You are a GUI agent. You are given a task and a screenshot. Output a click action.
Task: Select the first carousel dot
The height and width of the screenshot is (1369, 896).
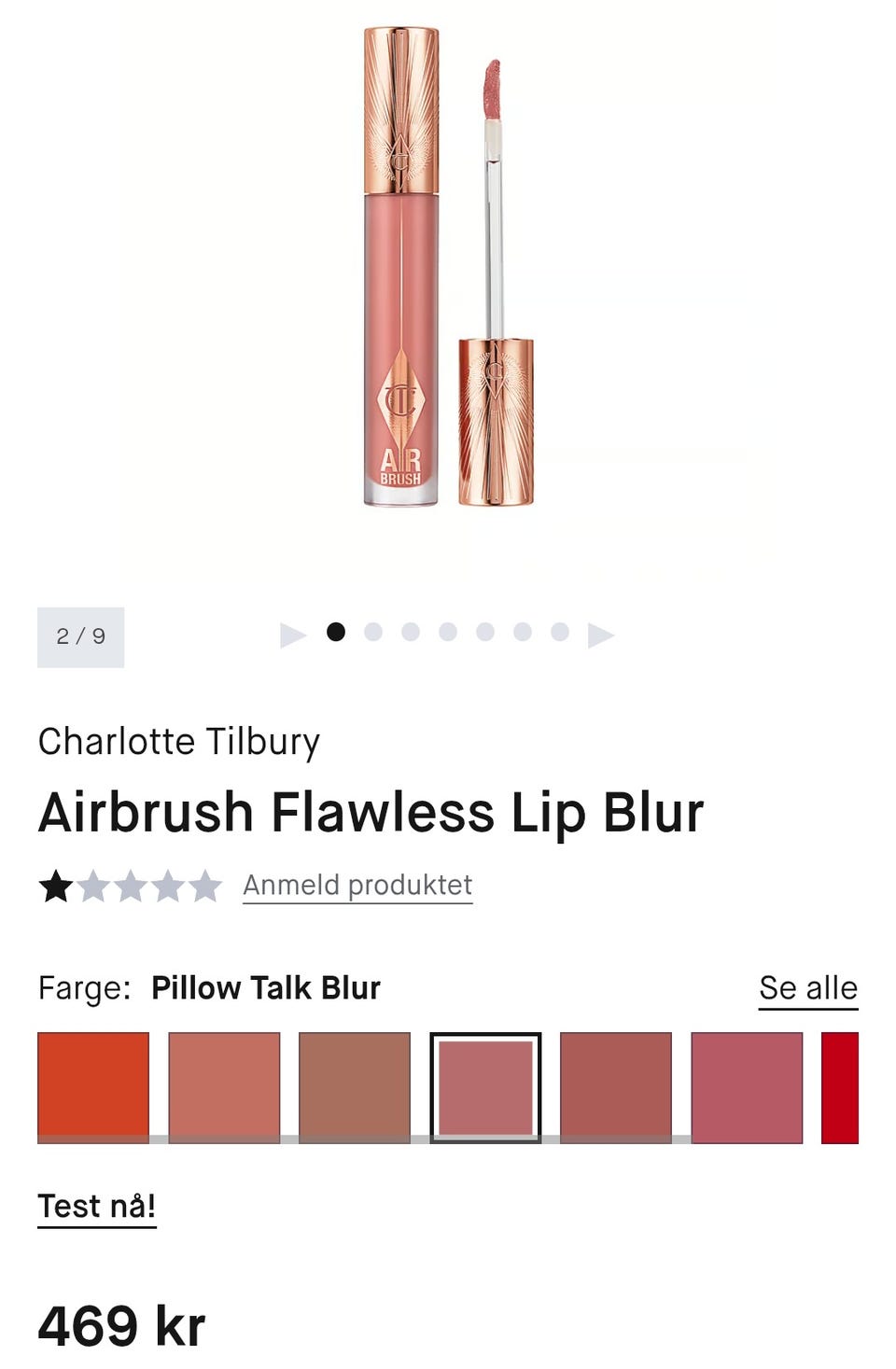[336, 632]
